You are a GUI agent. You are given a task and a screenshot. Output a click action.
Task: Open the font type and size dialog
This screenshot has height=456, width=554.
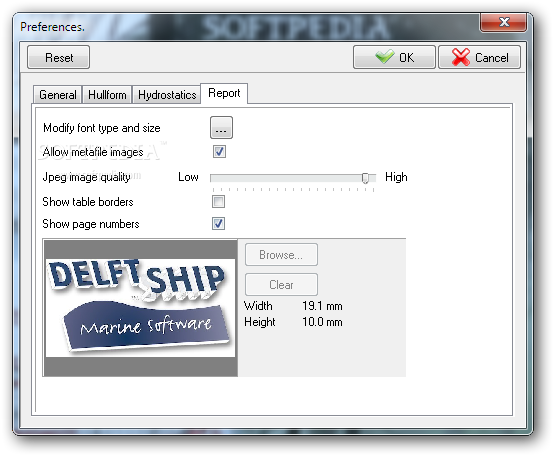coord(221,128)
